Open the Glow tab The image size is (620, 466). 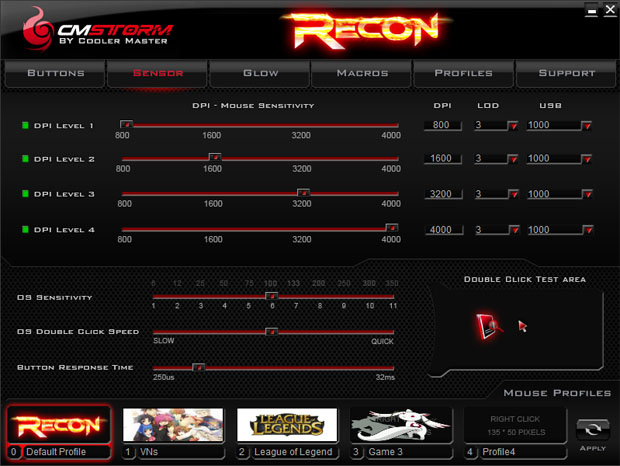click(260, 74)
